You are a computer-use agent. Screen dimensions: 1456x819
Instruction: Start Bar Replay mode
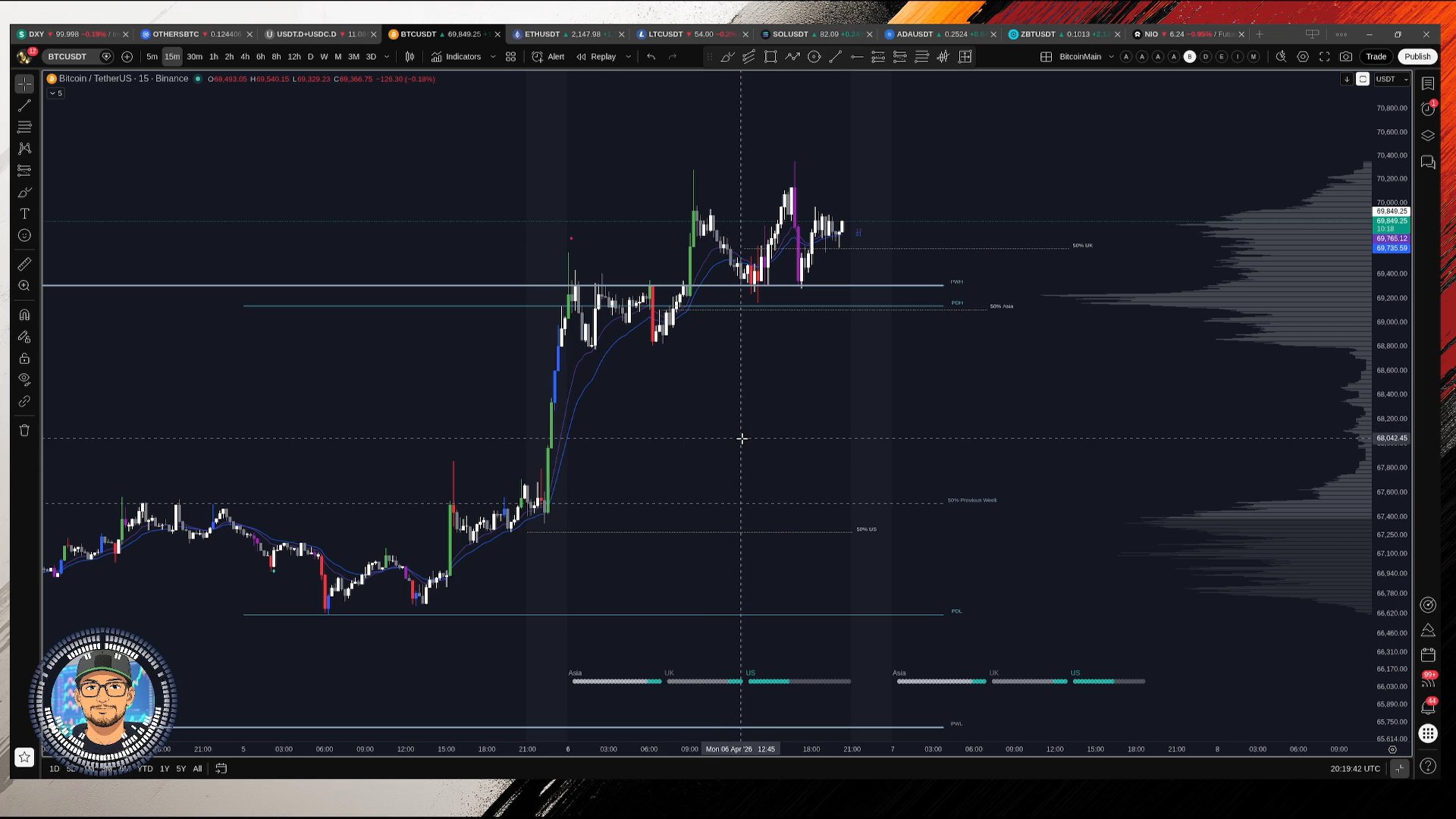(x=596, y=57)
